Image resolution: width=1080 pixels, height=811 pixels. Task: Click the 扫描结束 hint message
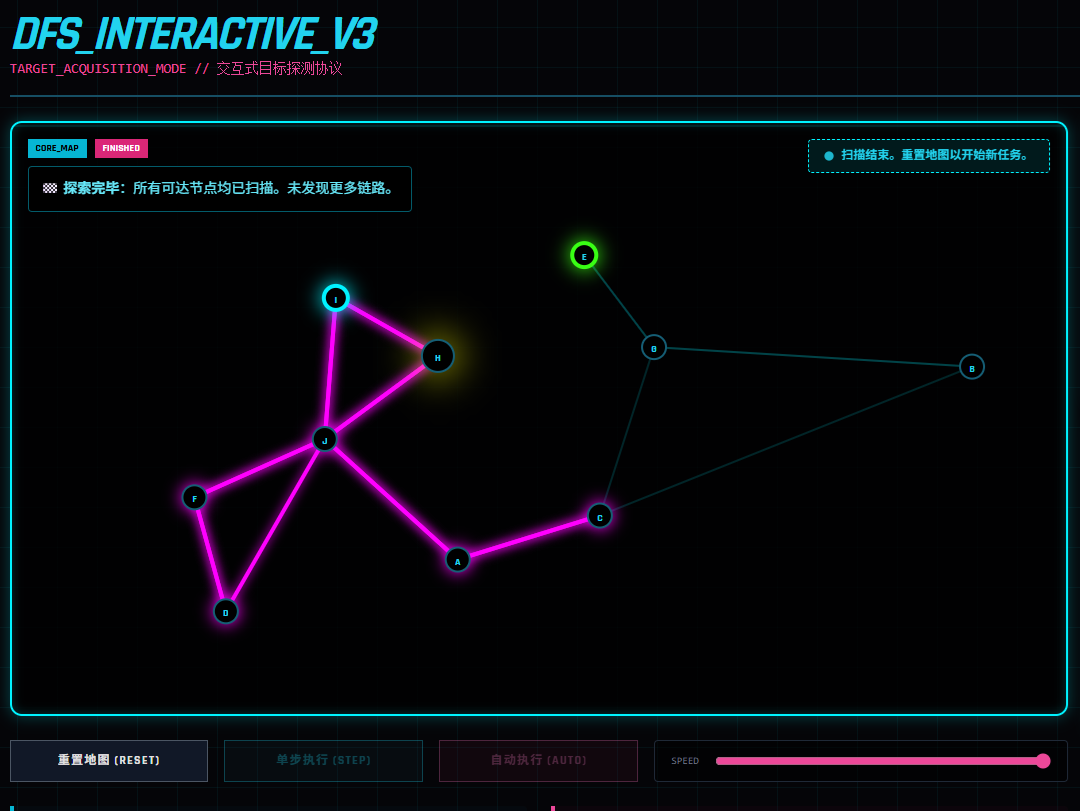point(928,156)
